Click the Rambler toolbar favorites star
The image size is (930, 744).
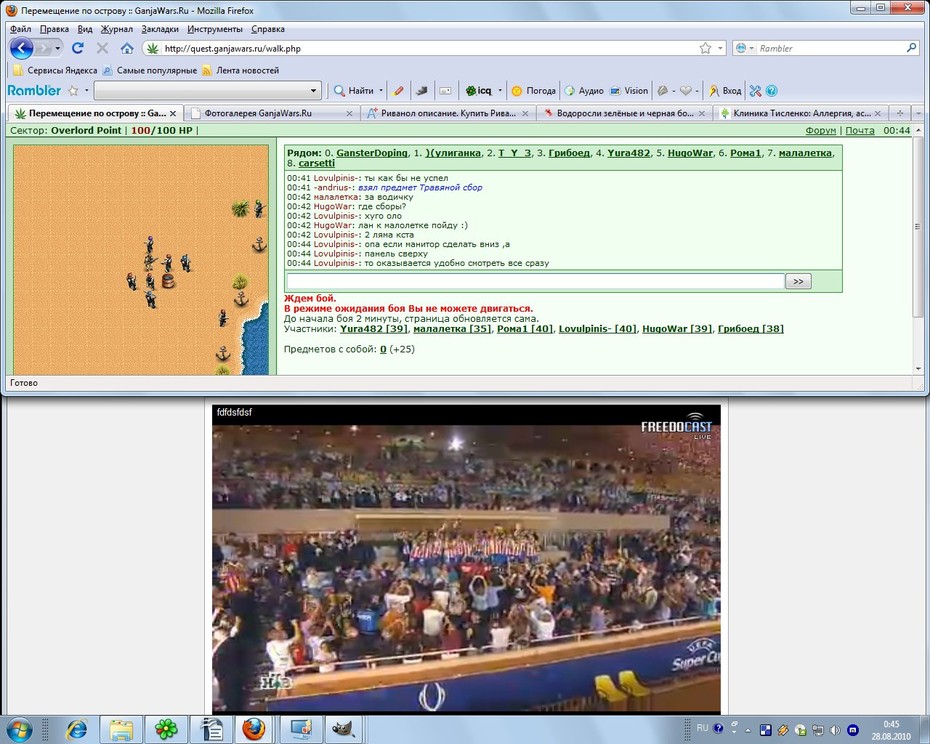click(73, 91)
